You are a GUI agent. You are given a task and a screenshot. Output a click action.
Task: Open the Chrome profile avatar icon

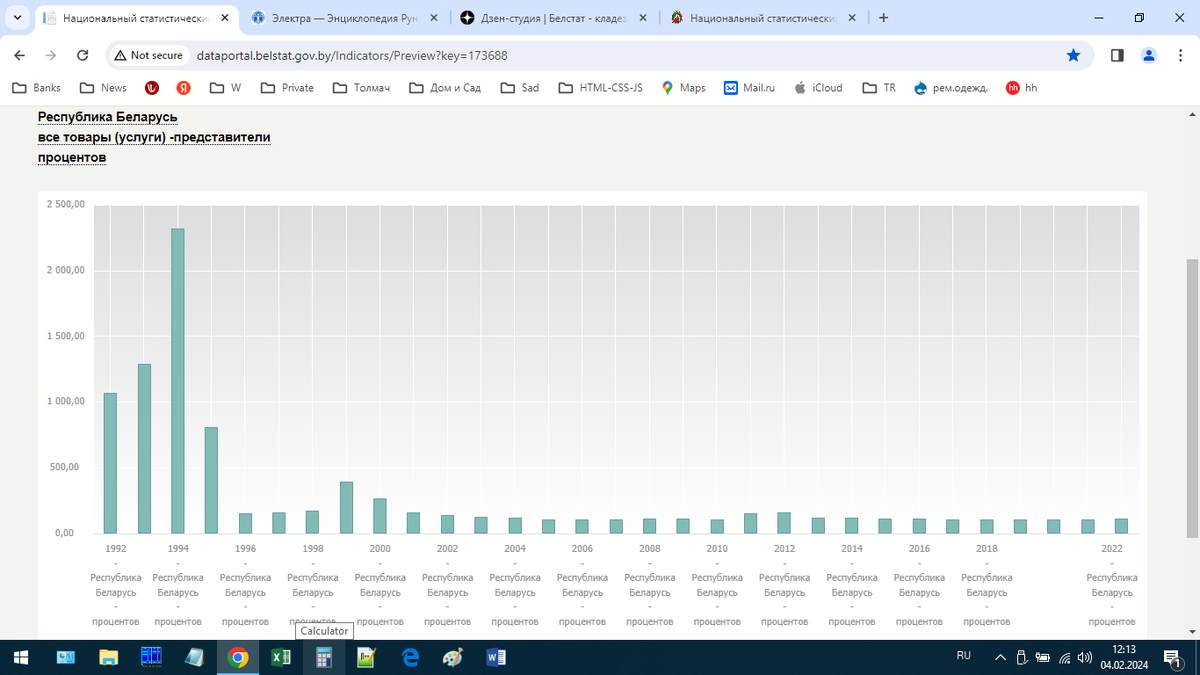pyautogui.click(x=1149, y=55)
